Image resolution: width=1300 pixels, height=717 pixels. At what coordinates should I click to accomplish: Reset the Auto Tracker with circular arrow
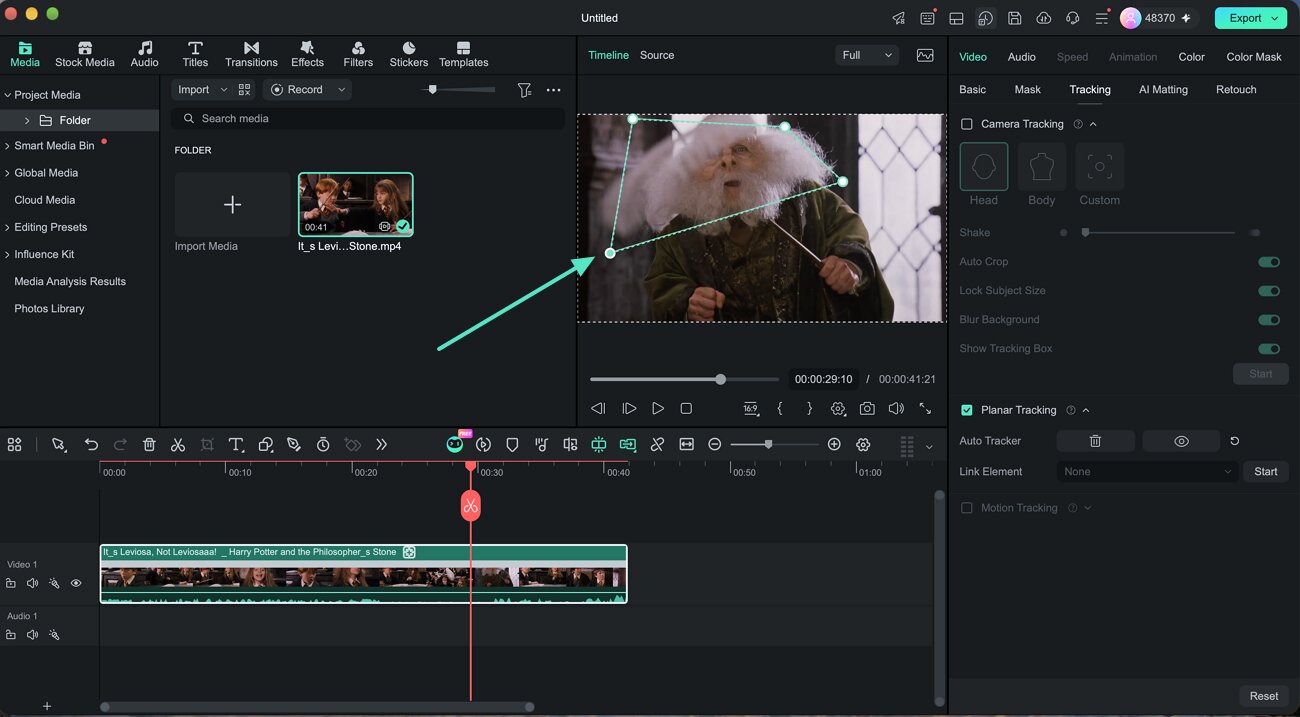(1235, 441)
